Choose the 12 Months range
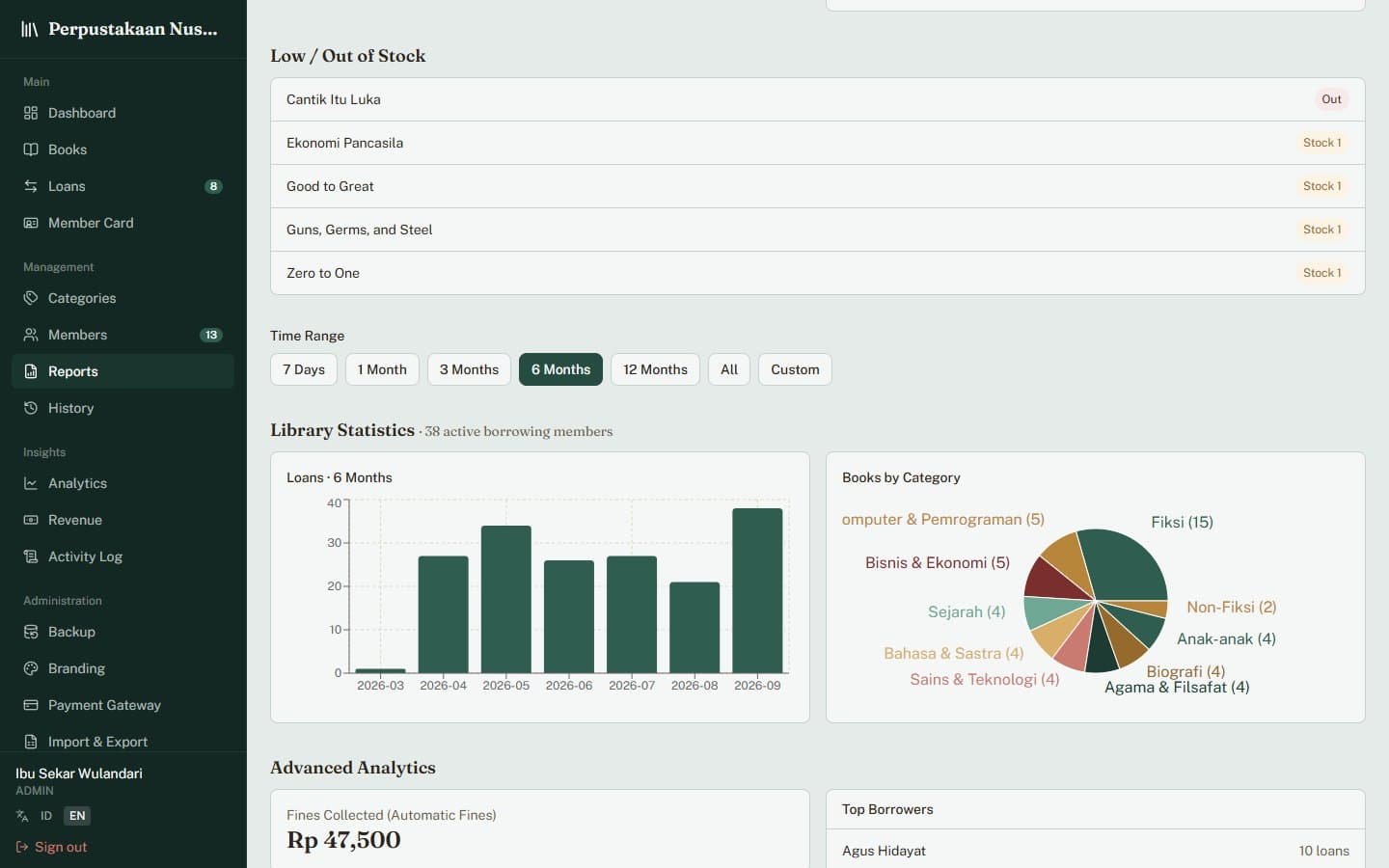Image resolution: width=1389 pixels, height=868 pixels. [655, 369]
